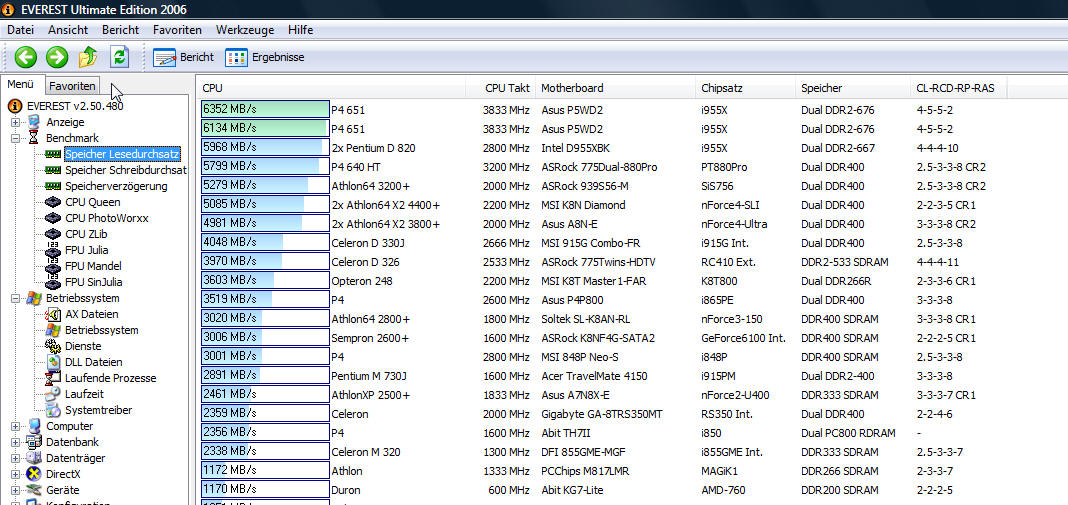1068x505 pixels.
Task: Switch to the Favoriten side tab
Action: click(x=72, y=86)
